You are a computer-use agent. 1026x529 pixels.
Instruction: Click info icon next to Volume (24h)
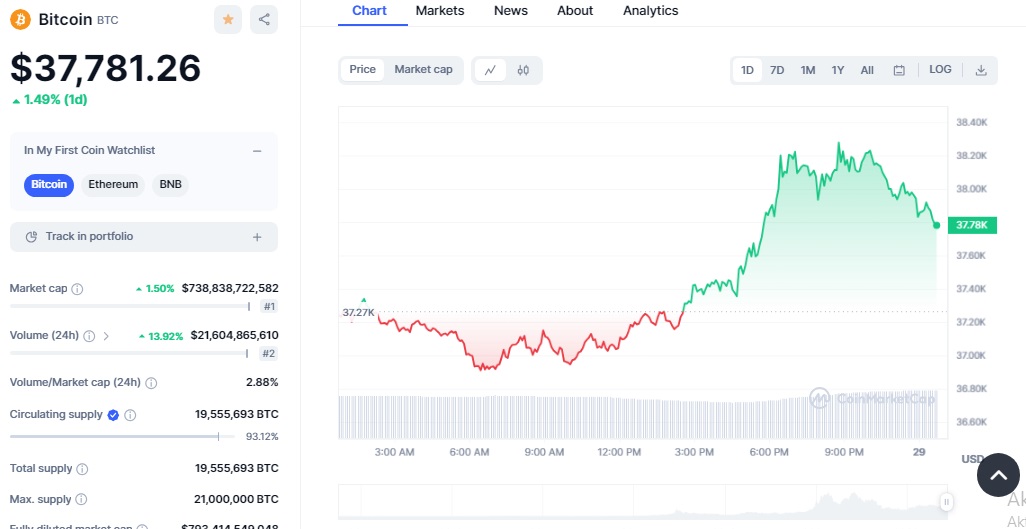[x=89, y=336]
